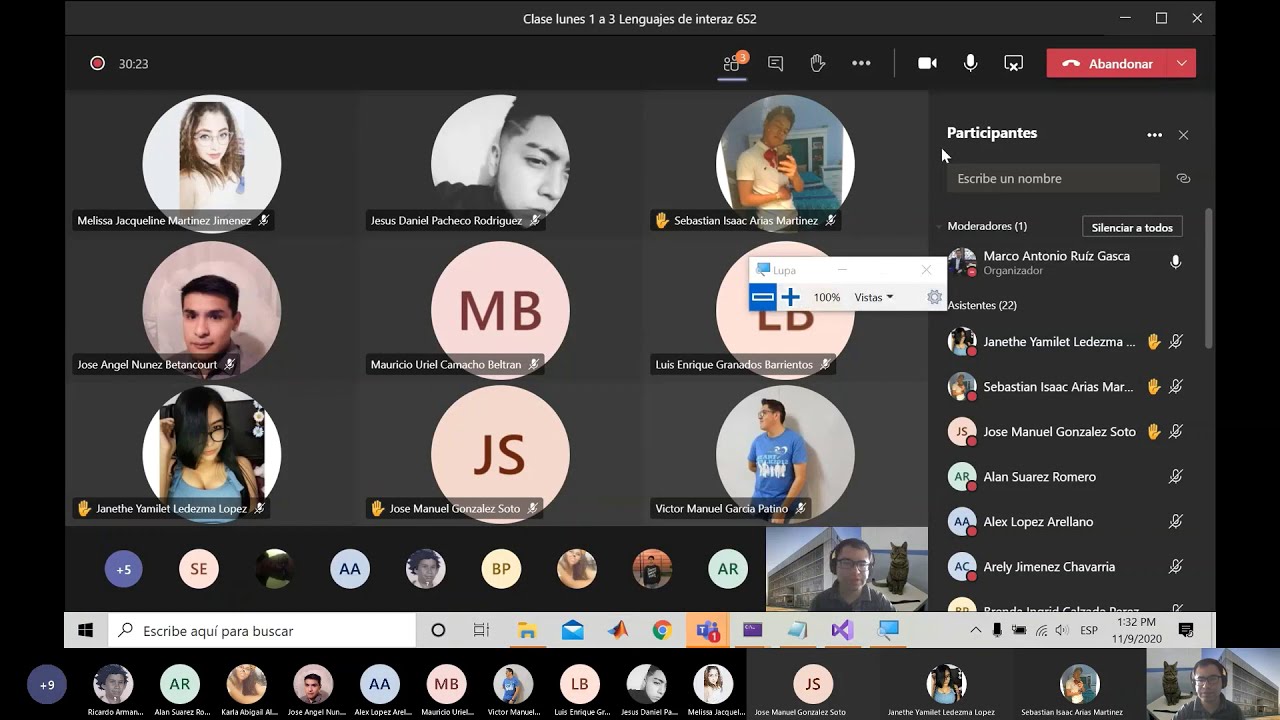
Task: Click the BP participant avatar in strip
Action: tap(501, 569)
